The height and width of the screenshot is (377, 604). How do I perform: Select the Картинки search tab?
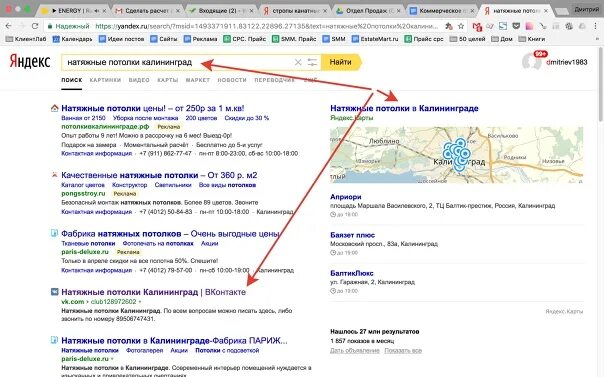[105, 80]
